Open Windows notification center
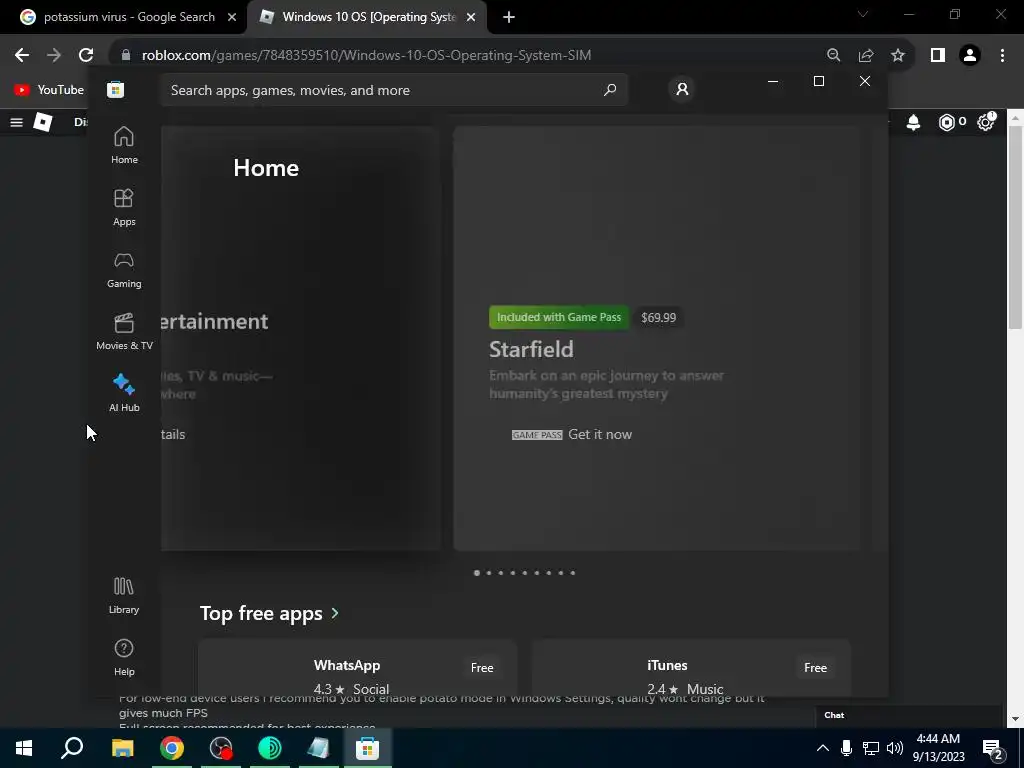1024x768 pixels. (993, 748)
